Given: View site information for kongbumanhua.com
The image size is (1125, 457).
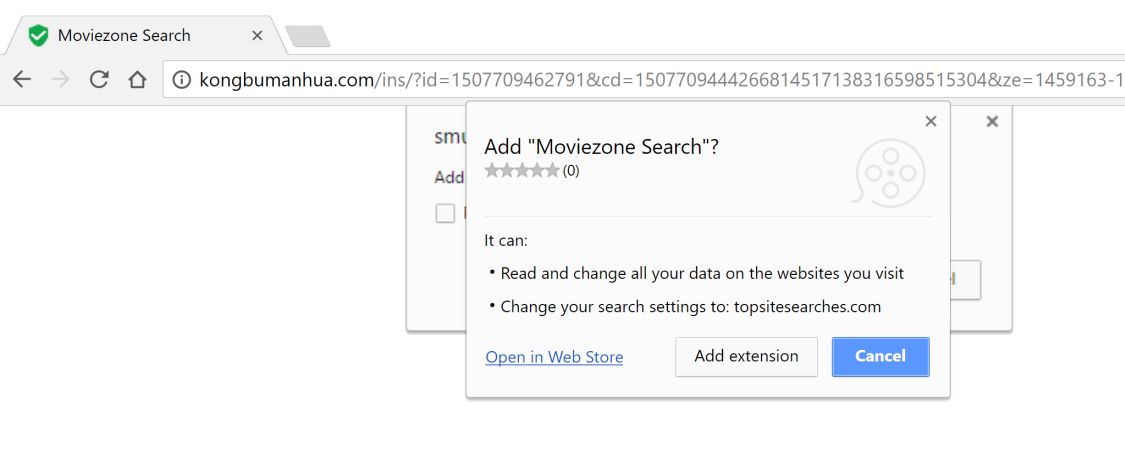Looking at the screenshot, I should click(x=181, y=80).
